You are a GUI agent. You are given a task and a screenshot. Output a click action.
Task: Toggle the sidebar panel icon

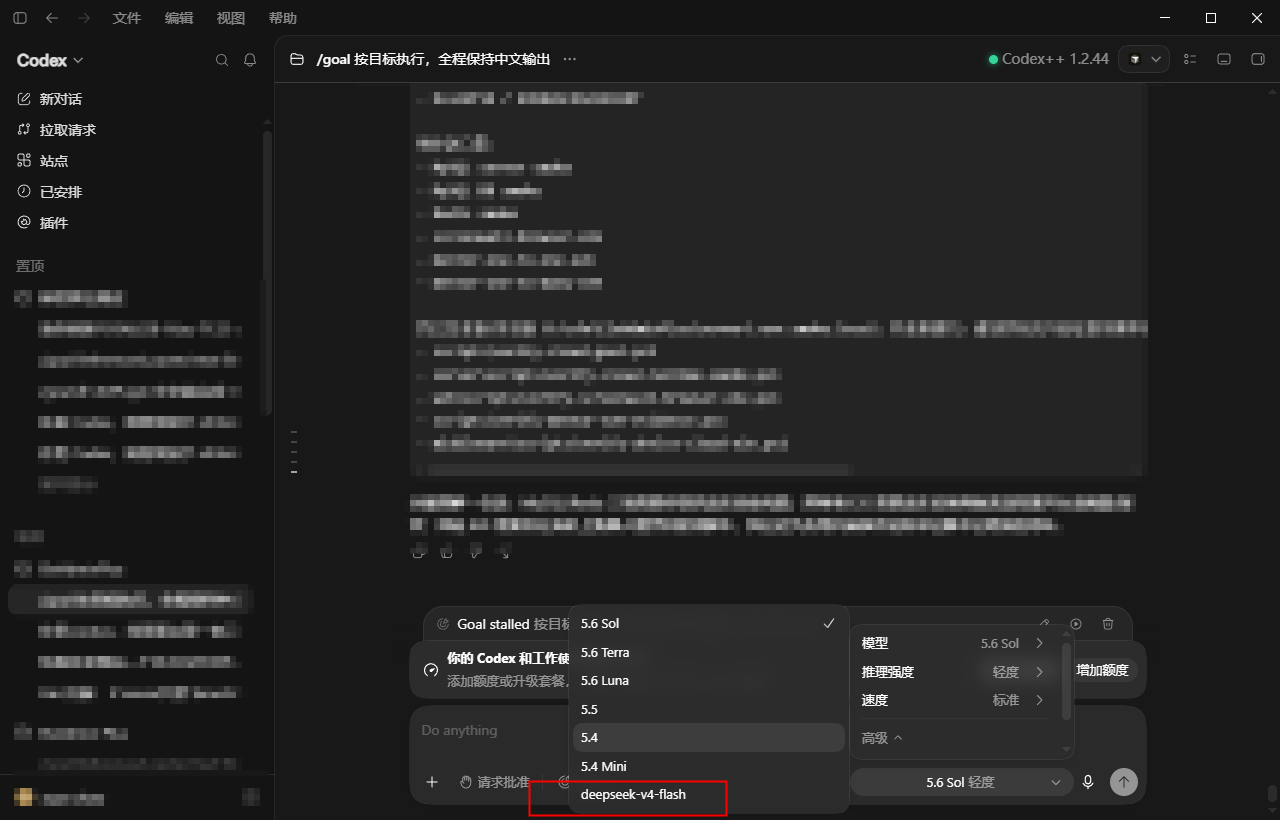pyautogui.click(x=20, y=18)
